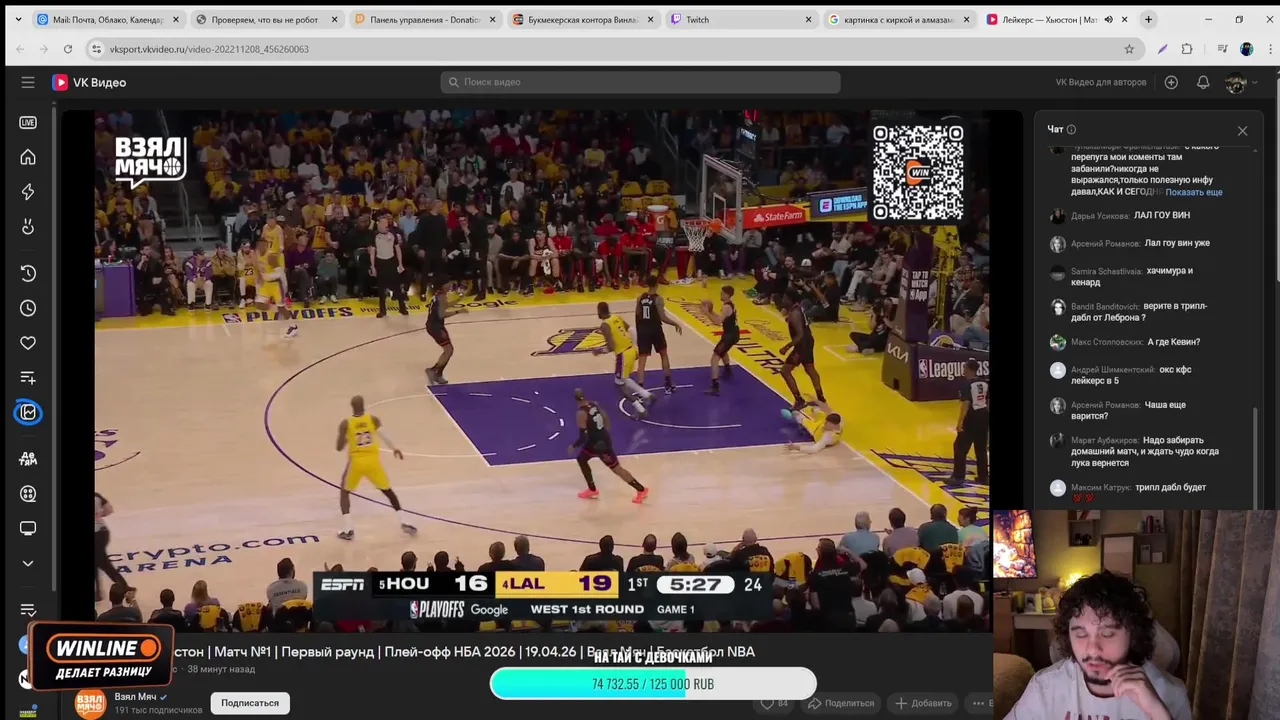The image size is (1280, 720).
Task: Open the Watch later clock icon
Action: [x=28, y=308]
